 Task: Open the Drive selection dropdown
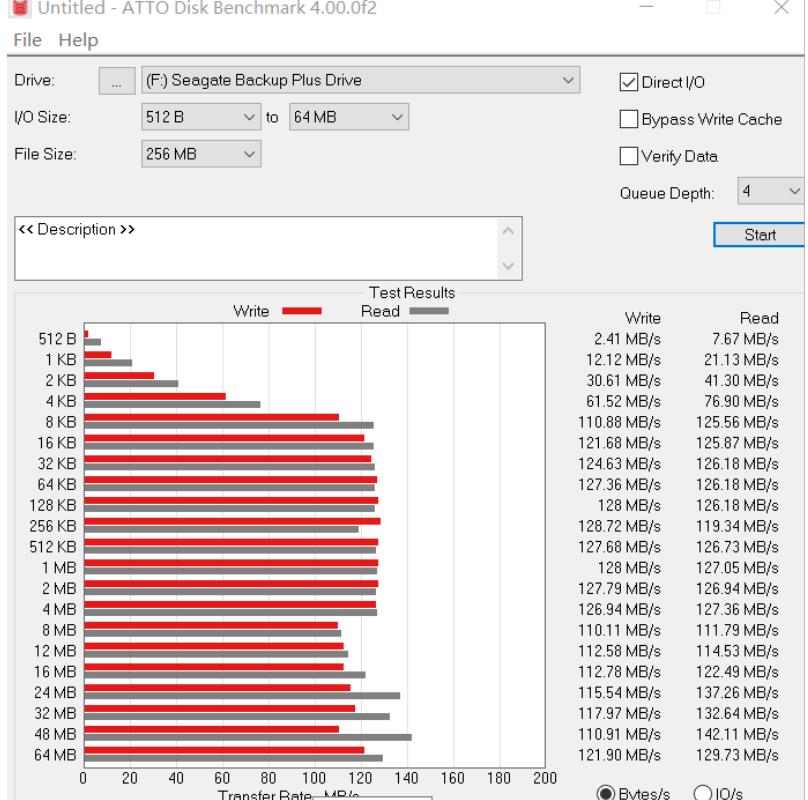coord(361,80)
